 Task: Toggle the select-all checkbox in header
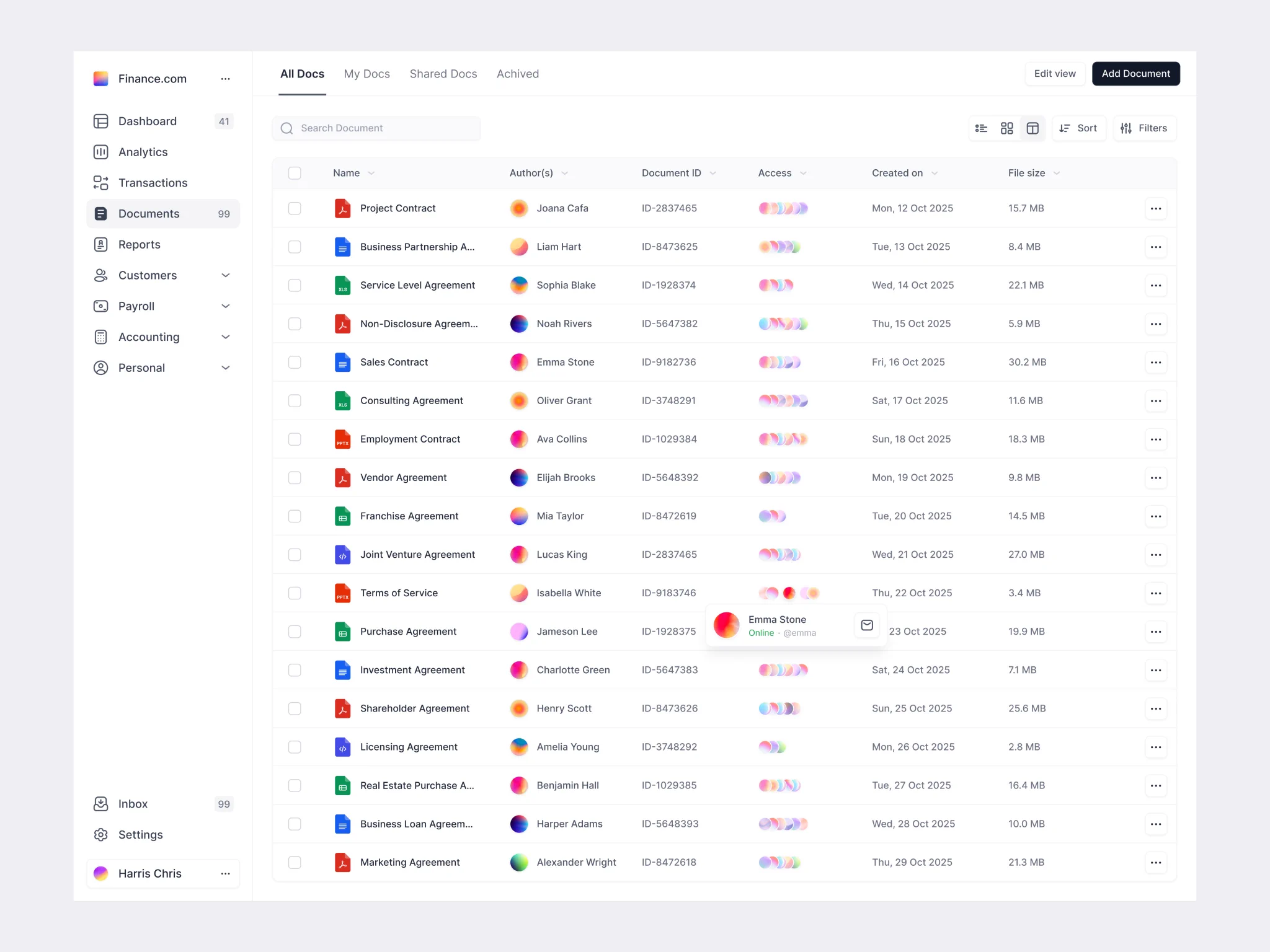(x=295, y=173)
